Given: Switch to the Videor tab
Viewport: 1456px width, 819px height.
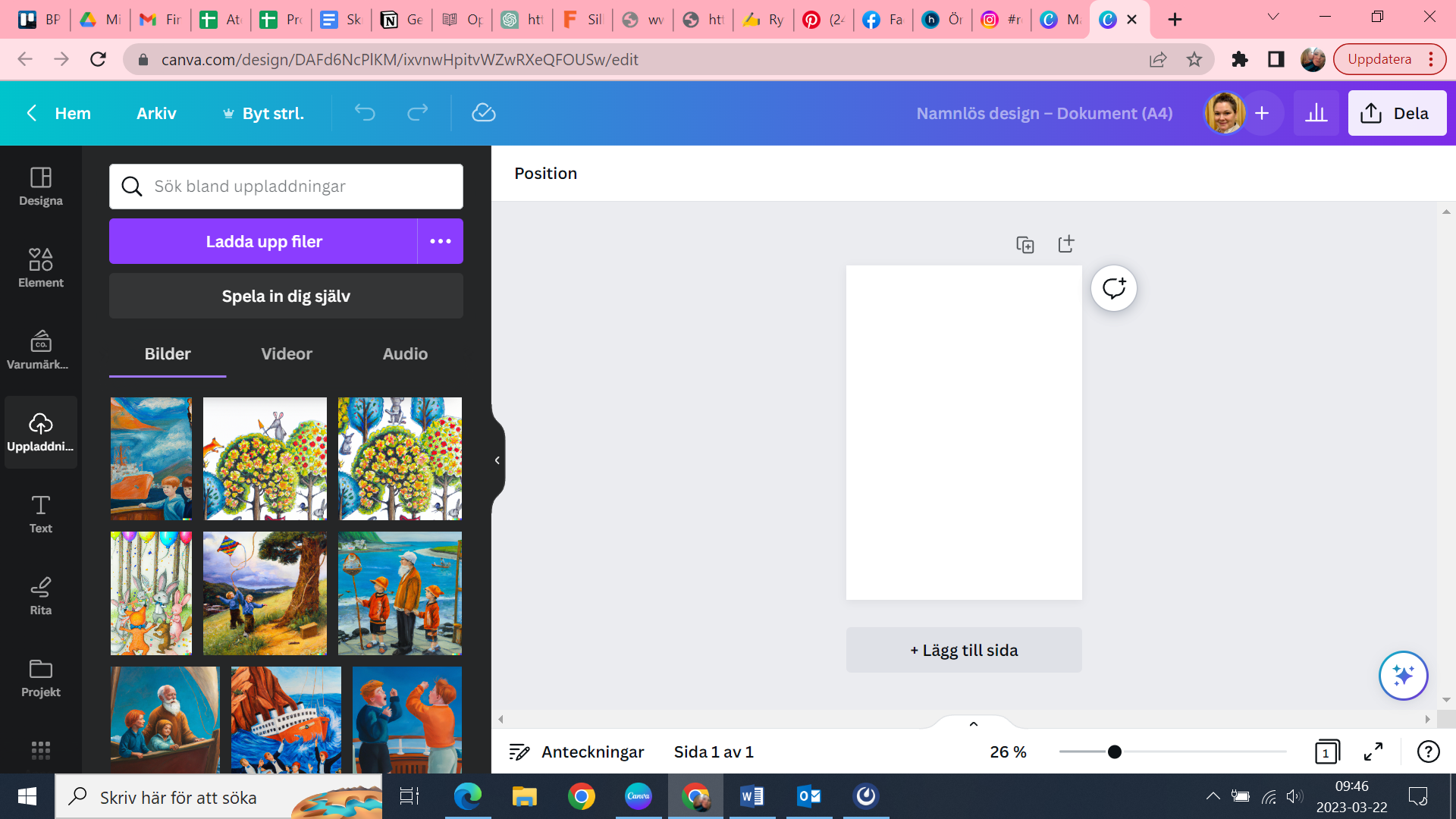Looking at the screenshot, I should 287,354.
